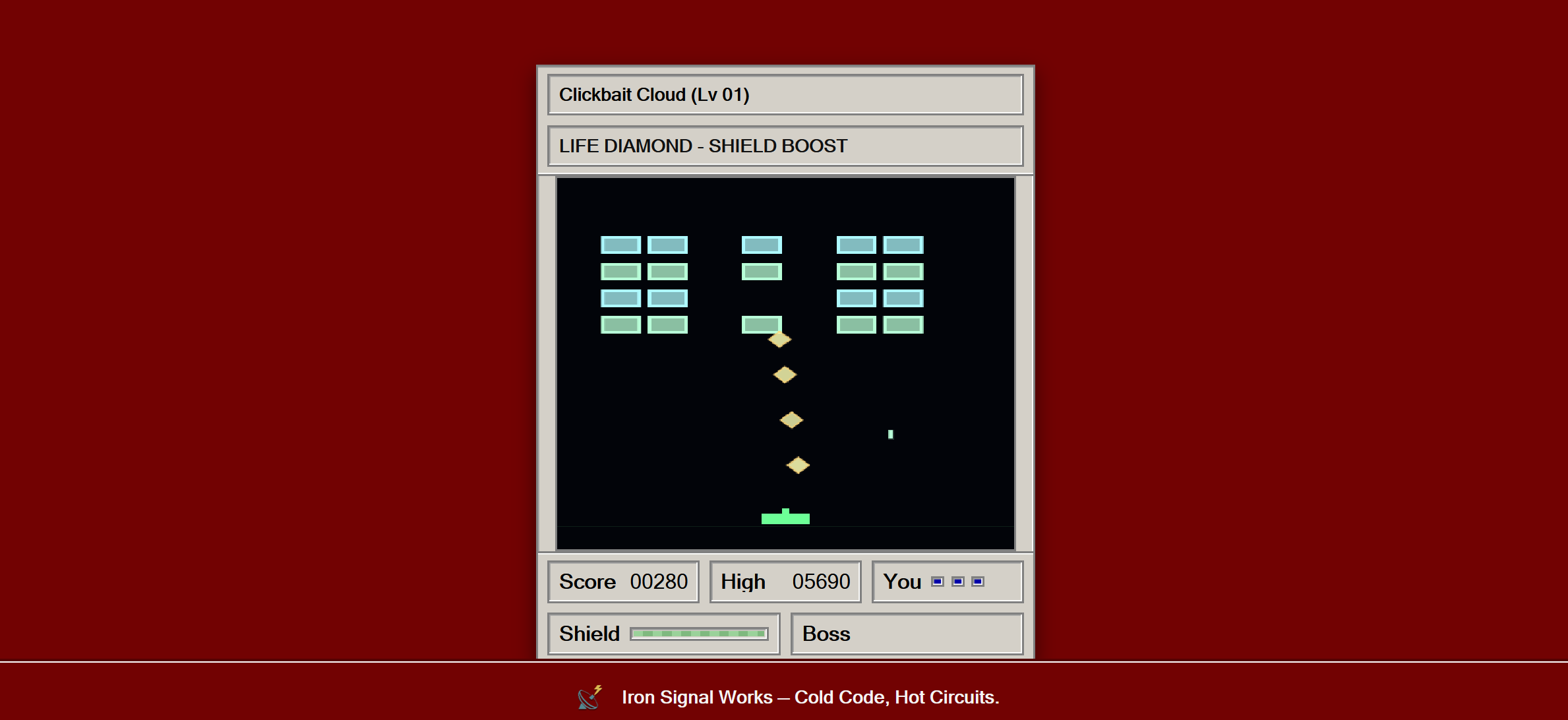This screenshot has width=1568, height=720.
Task: Click the falling Life Diamond nearest the paddle
Action: point(799,465)
